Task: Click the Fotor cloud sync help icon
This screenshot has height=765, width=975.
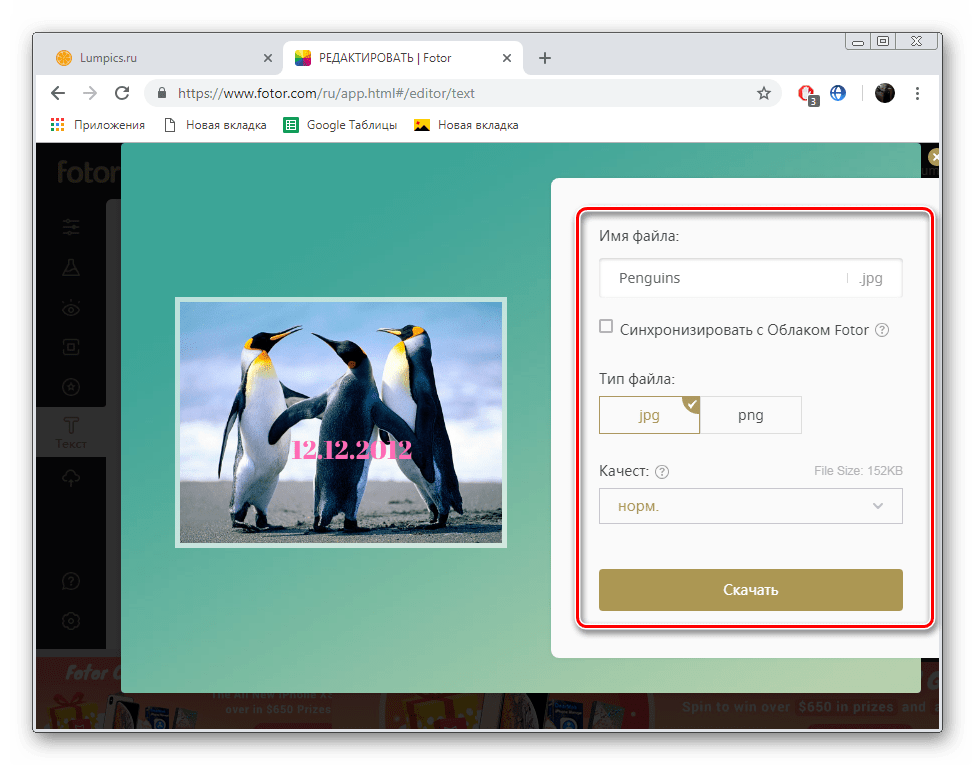Action: [x=882, y=329]
